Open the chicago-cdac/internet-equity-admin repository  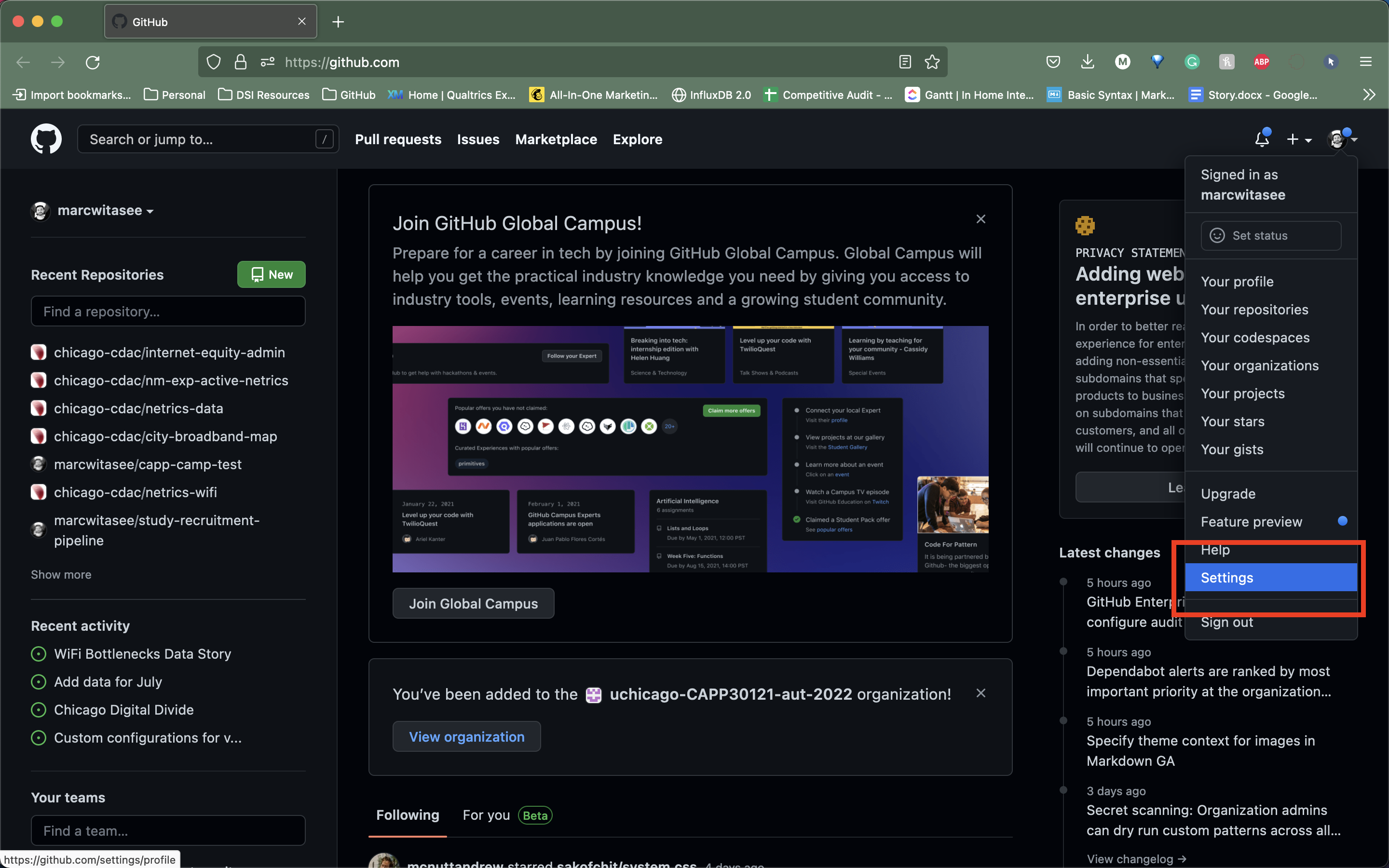coord(169,353)
